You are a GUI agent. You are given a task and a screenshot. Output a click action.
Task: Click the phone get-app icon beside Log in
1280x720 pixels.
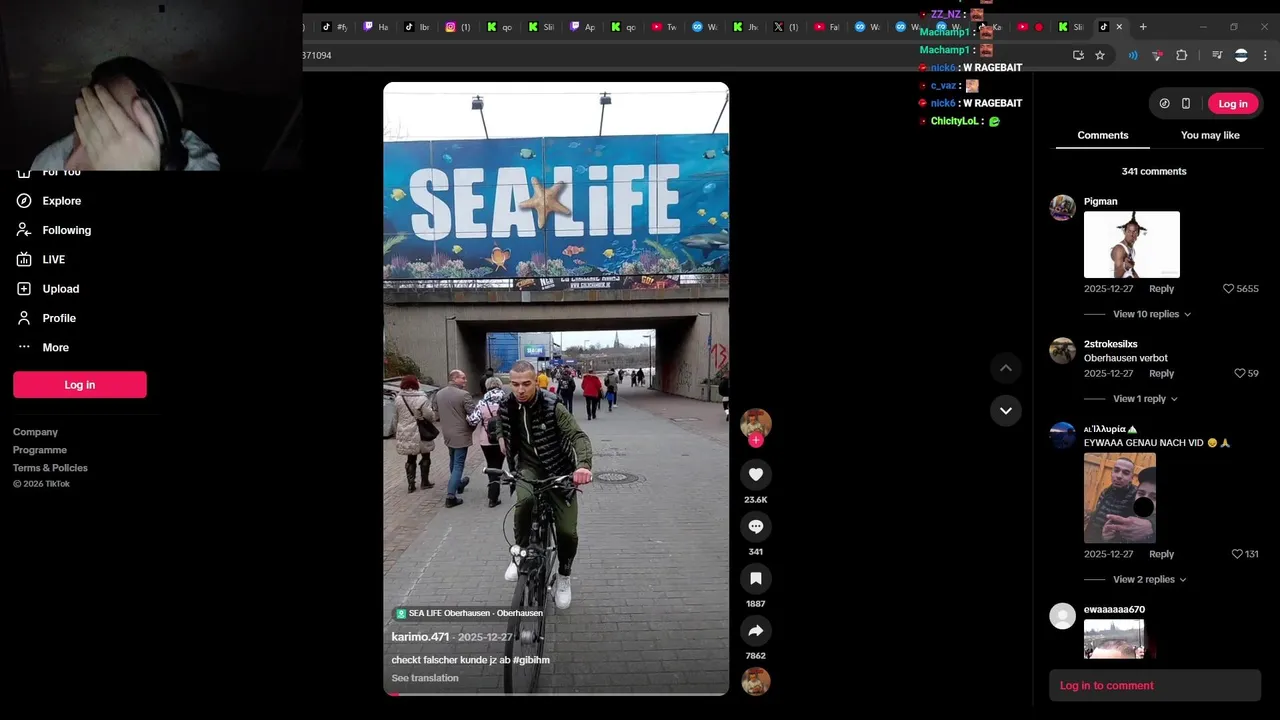[1186, 104]
